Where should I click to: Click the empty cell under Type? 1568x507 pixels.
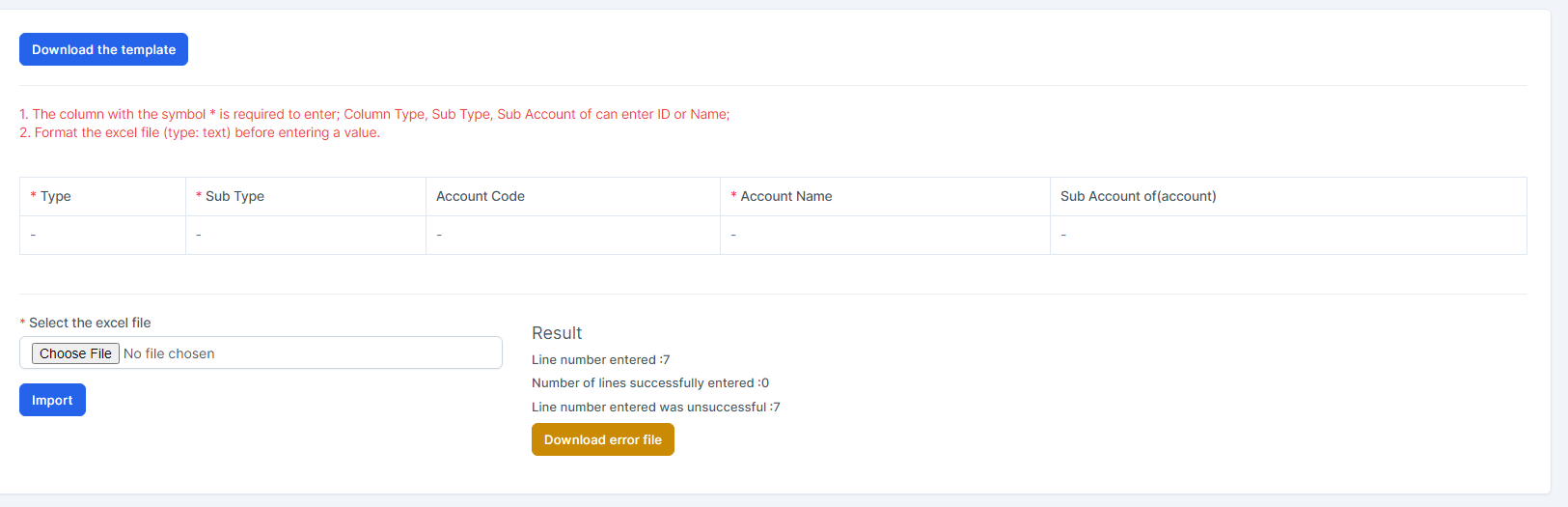point(102,235)
